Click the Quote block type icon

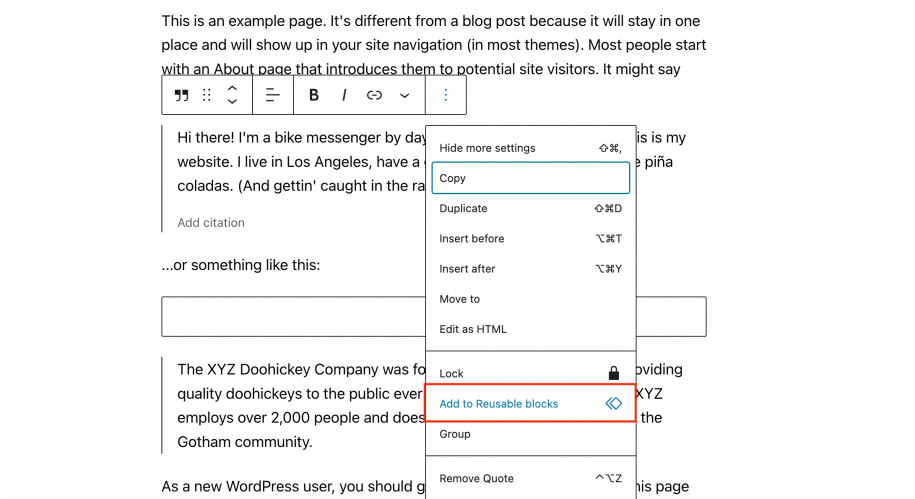[x=181, y=95]
